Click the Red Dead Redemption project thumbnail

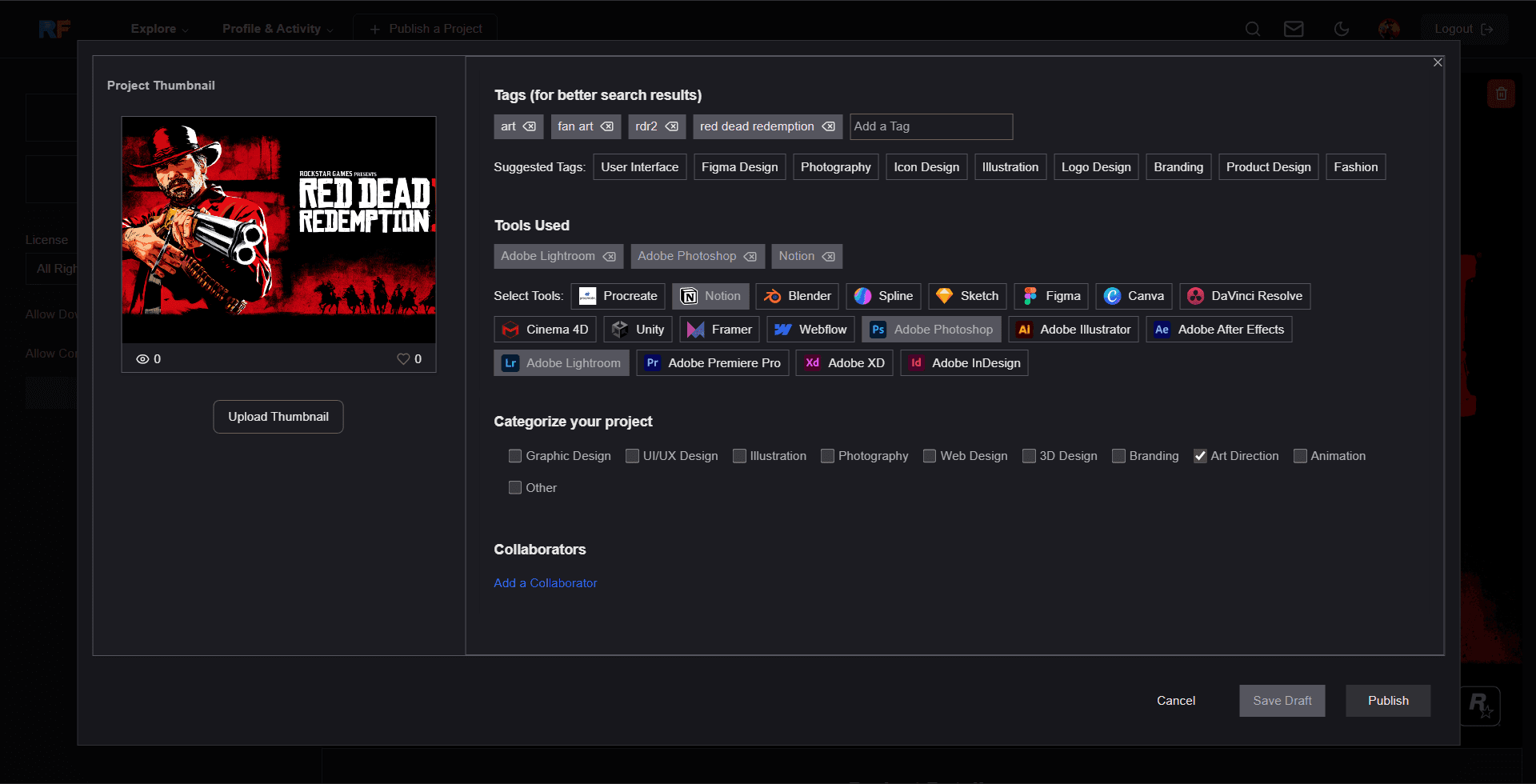[x=278, y=230]
